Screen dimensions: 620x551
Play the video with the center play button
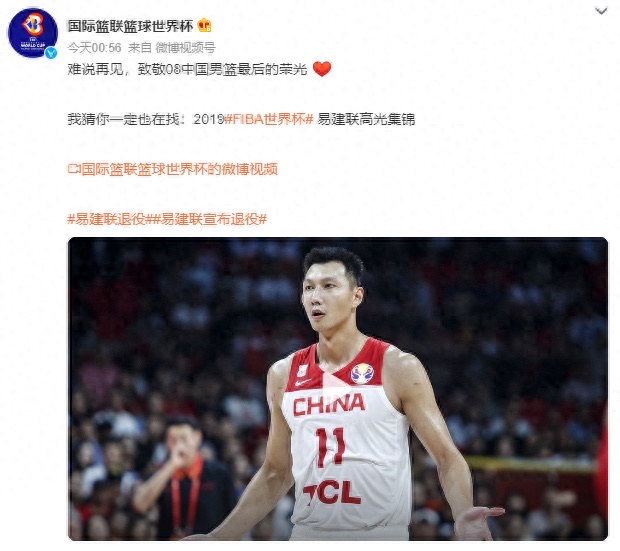[337, 388]
